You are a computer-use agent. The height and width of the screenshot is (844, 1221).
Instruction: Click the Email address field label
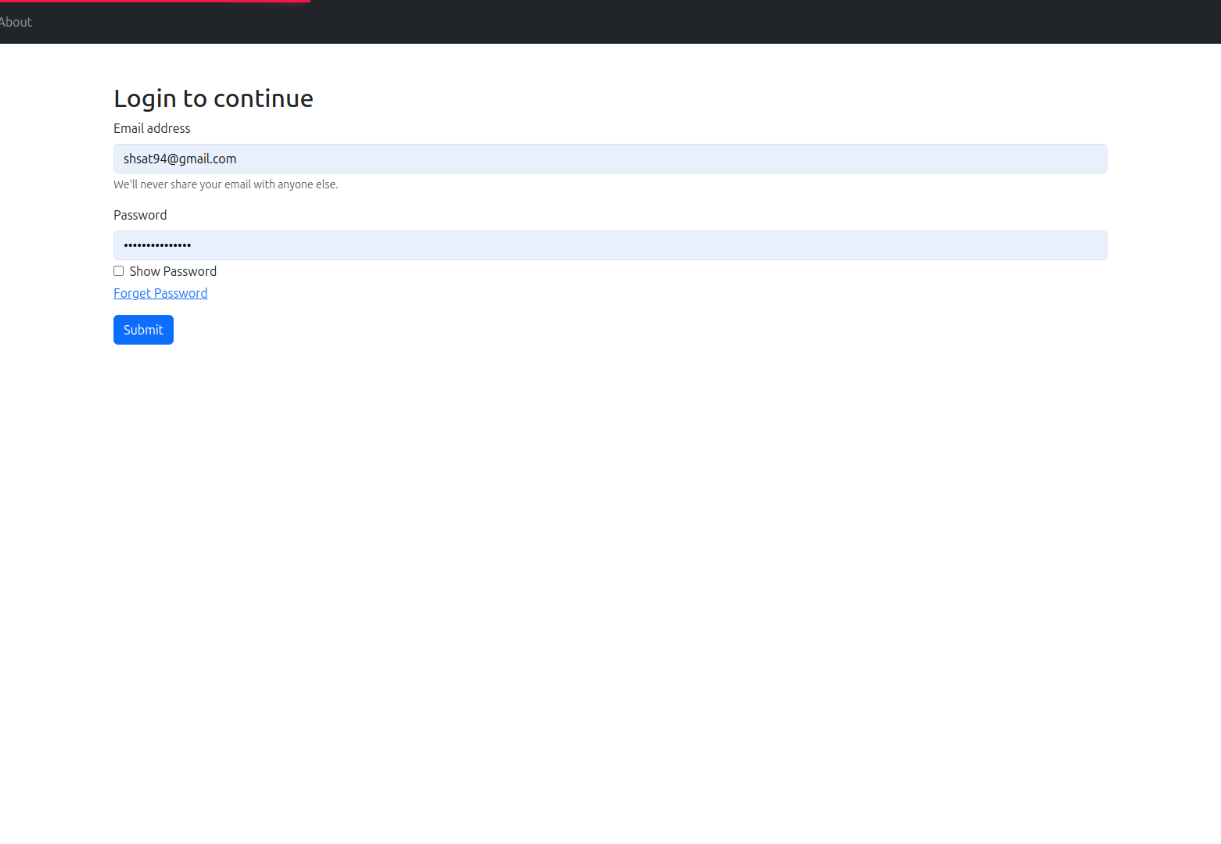click(x=152, y=129)
